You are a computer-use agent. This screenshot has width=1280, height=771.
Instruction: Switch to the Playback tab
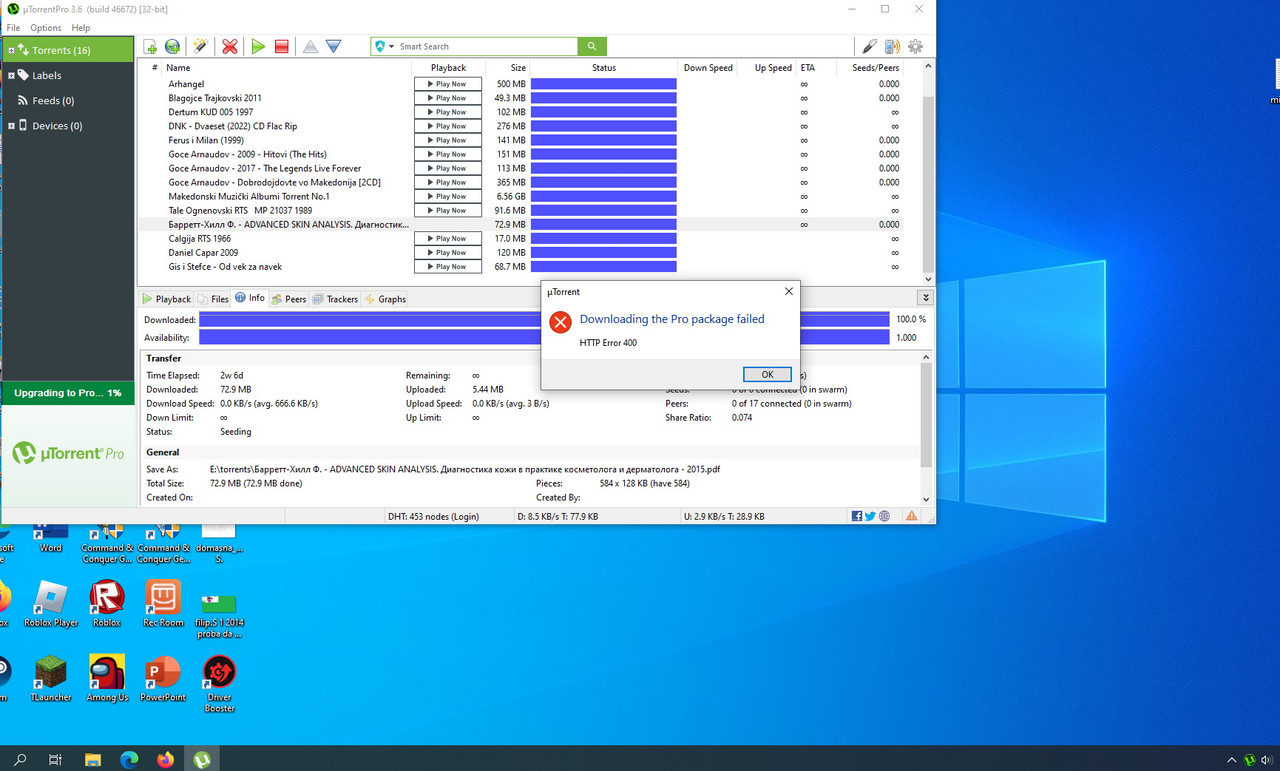pos(166,299)
